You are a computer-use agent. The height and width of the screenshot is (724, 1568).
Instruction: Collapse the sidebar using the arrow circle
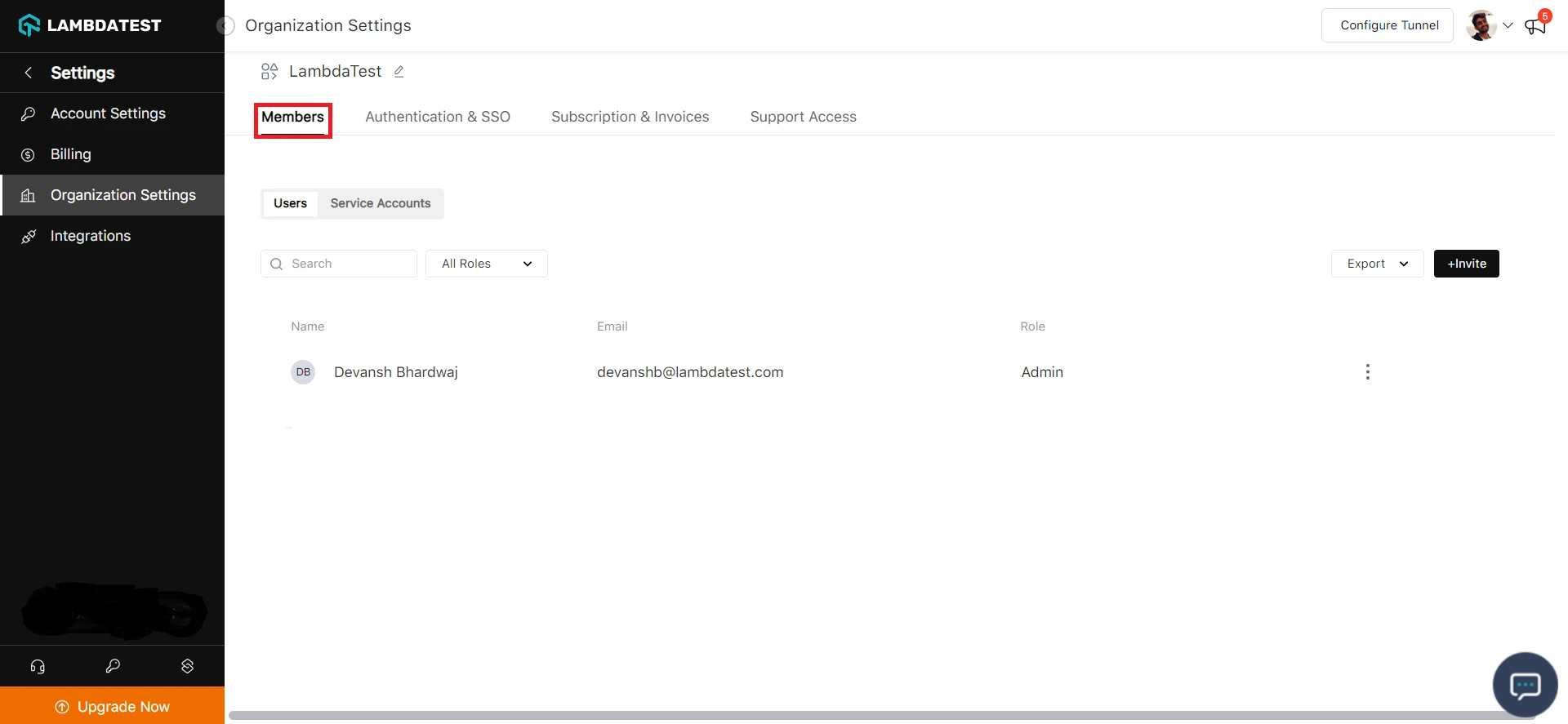(225, 26)
